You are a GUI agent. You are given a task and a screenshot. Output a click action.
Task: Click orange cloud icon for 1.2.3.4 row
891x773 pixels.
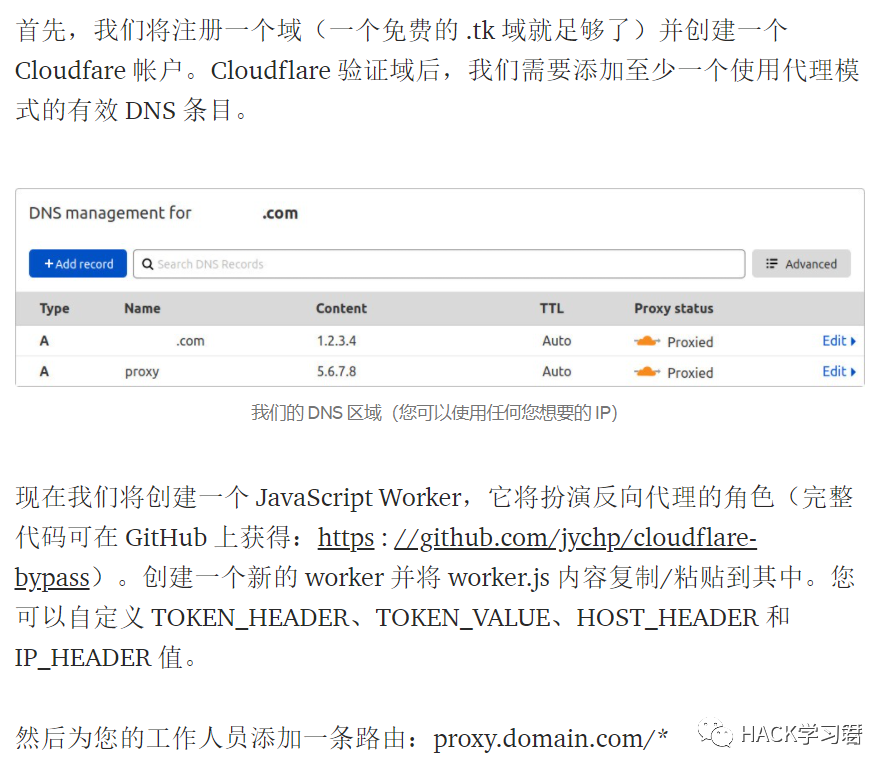(647, 341)
